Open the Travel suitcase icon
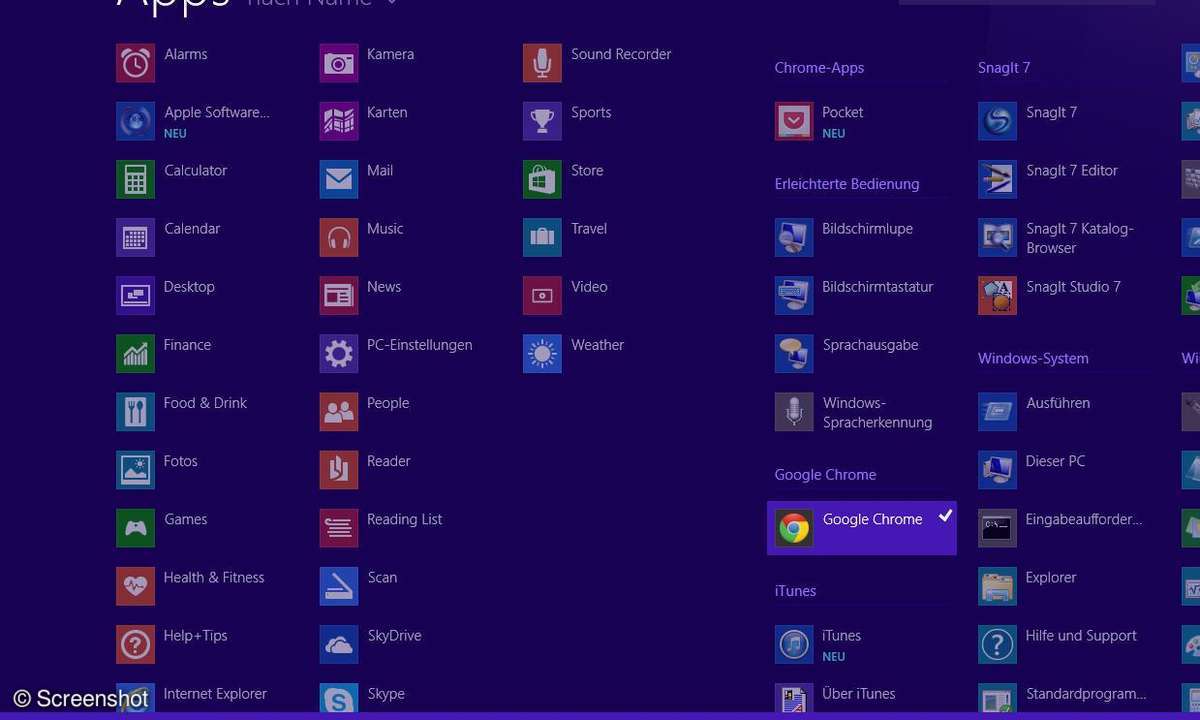 click(542, 237)
